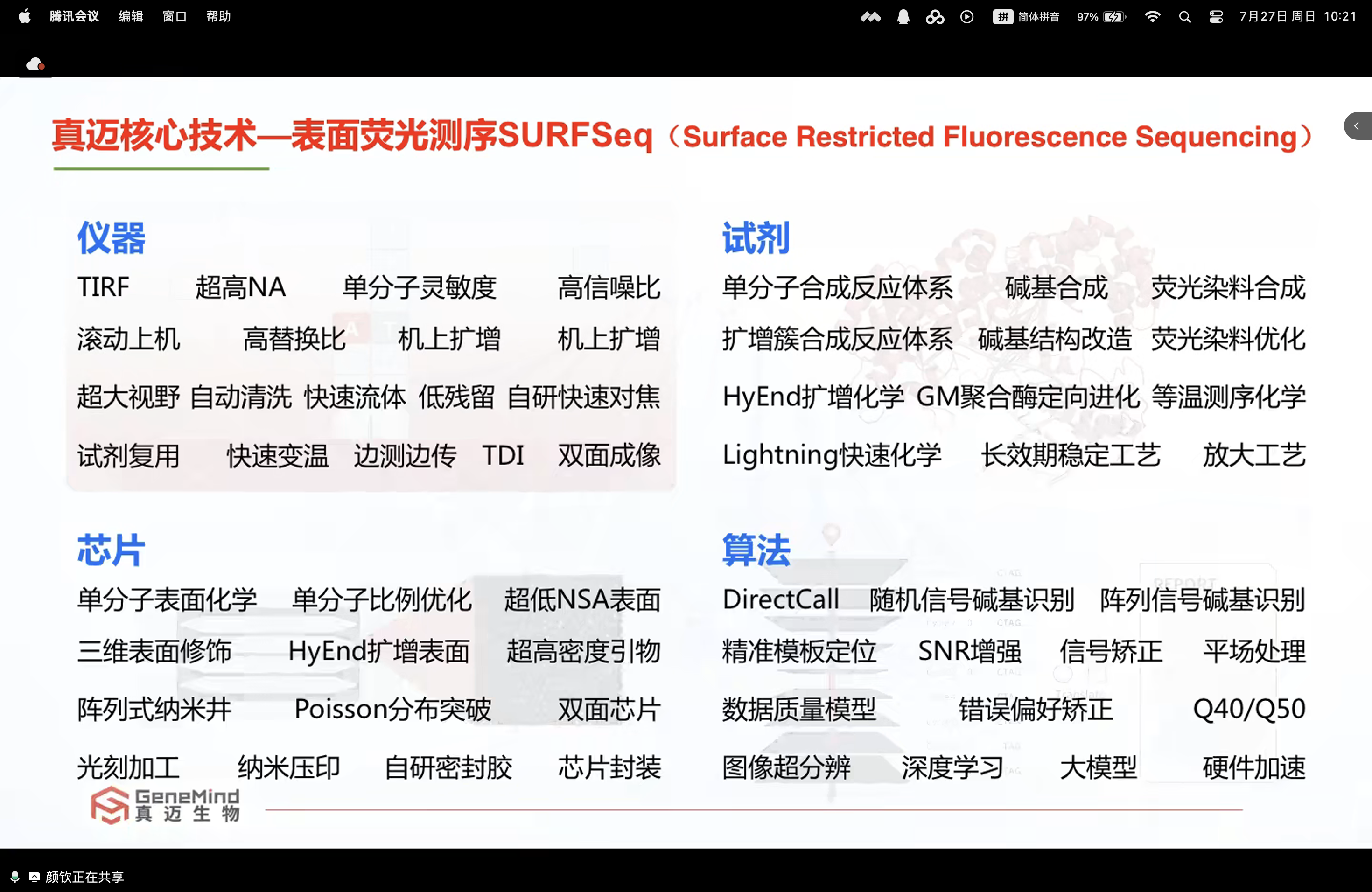
Task: Click the 随机信号碱基识别 text
Action: point(972,599)
